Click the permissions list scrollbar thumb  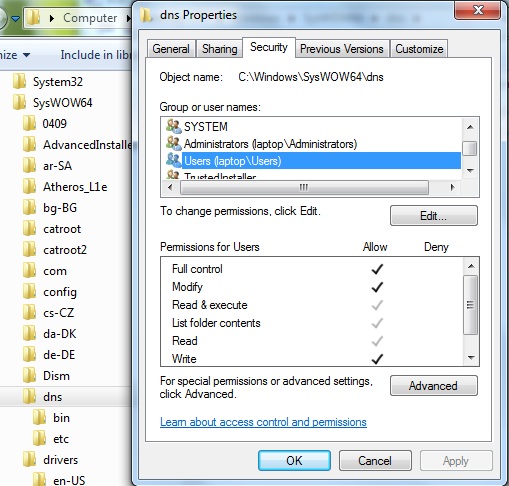click(471, 305)
